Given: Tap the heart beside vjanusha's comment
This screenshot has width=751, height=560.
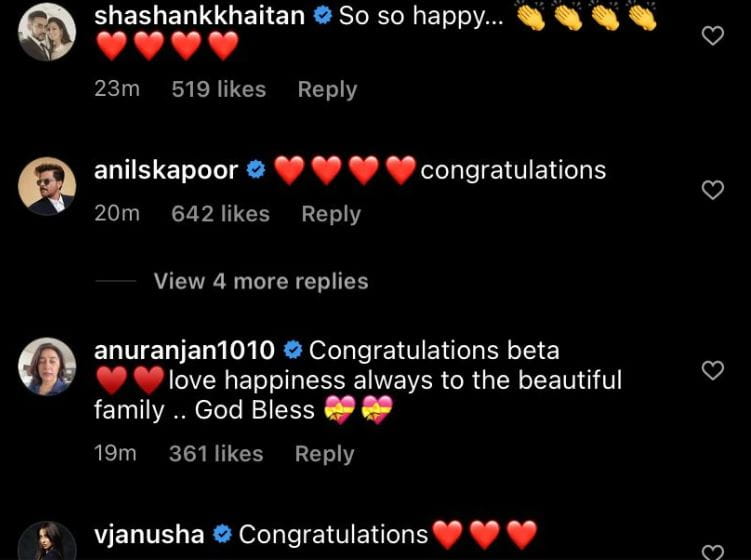Looking at the screenshot, I should [713, 552].
